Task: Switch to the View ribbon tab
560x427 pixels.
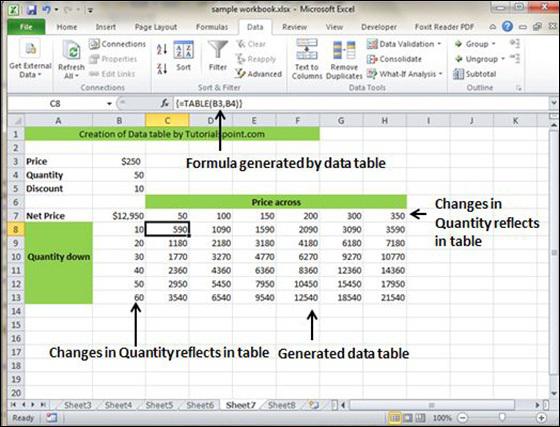Action: coord(334,27)
